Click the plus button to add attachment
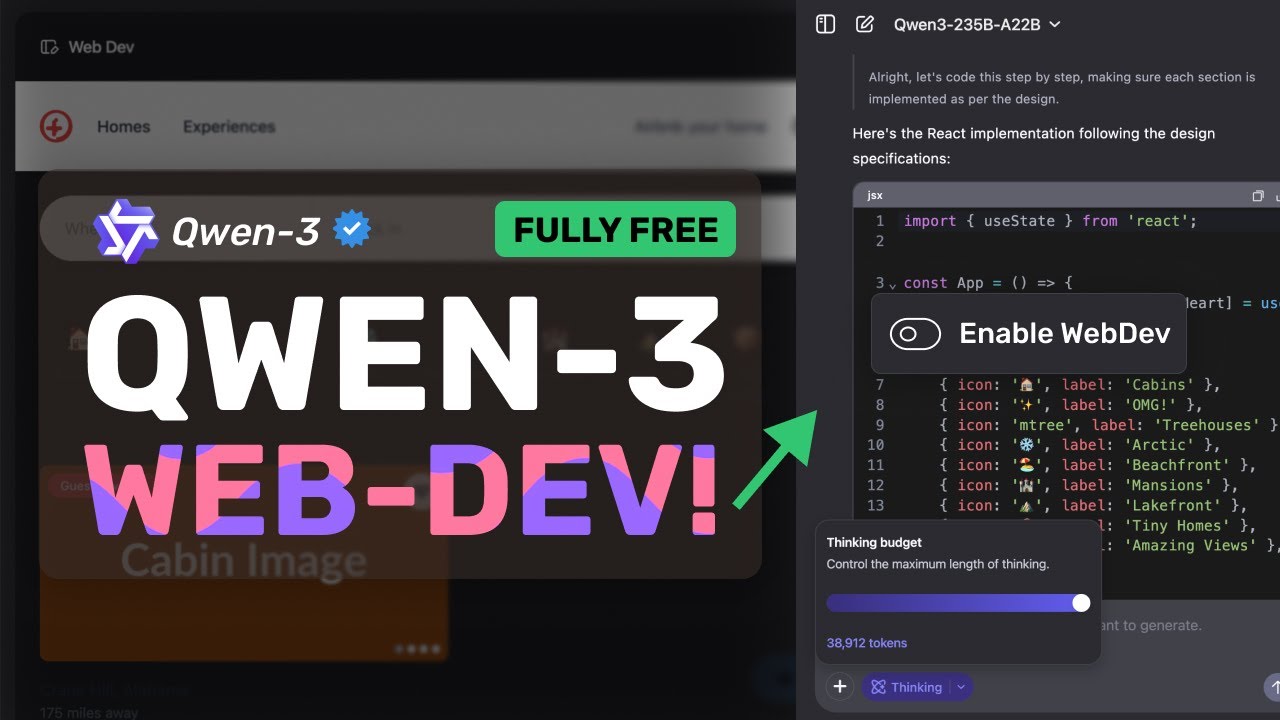Viewport: 1280px width, 720px height. (x=840, y=687)
